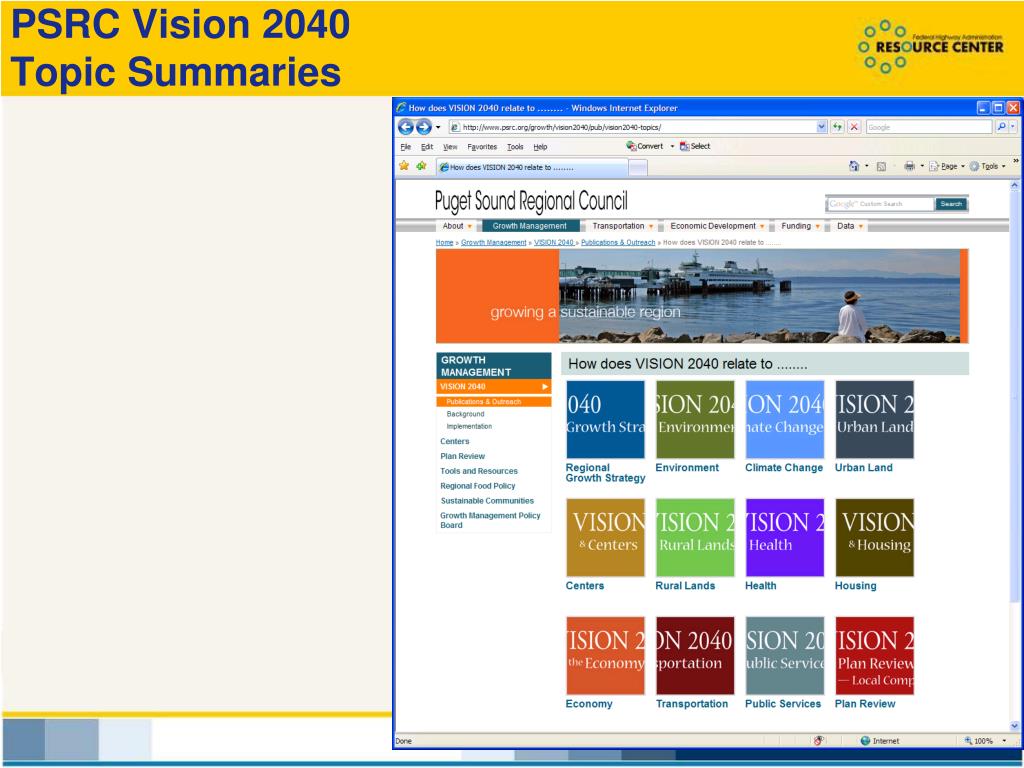Select 'Implementation' in the left sidebar submenu
Image resolution: width=1024 pixels, height=768 pixels.
coord(469,426)
